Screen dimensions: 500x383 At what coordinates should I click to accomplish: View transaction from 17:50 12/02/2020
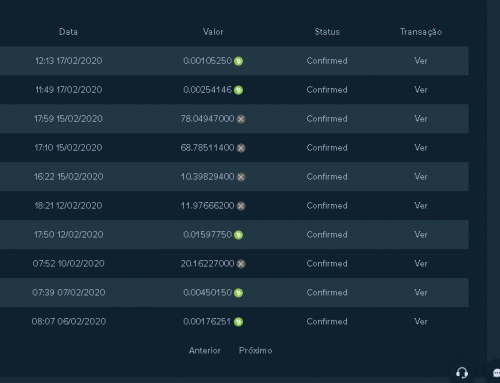coord(421,235)
